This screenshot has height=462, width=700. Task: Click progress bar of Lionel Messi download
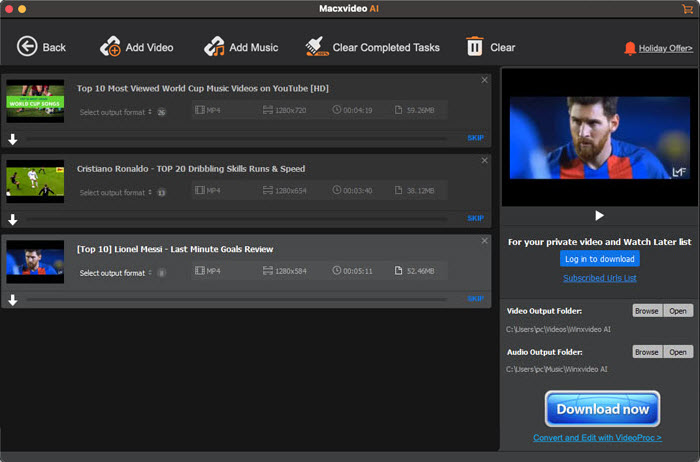coord(237,300)
